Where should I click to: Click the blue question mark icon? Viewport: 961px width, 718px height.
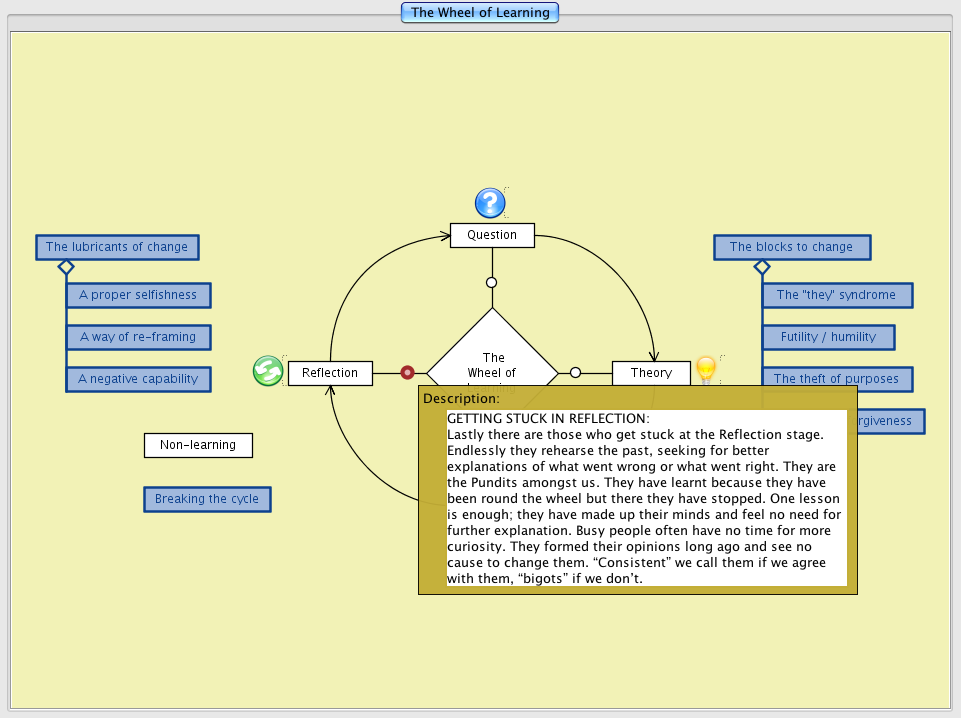(489, 203)
